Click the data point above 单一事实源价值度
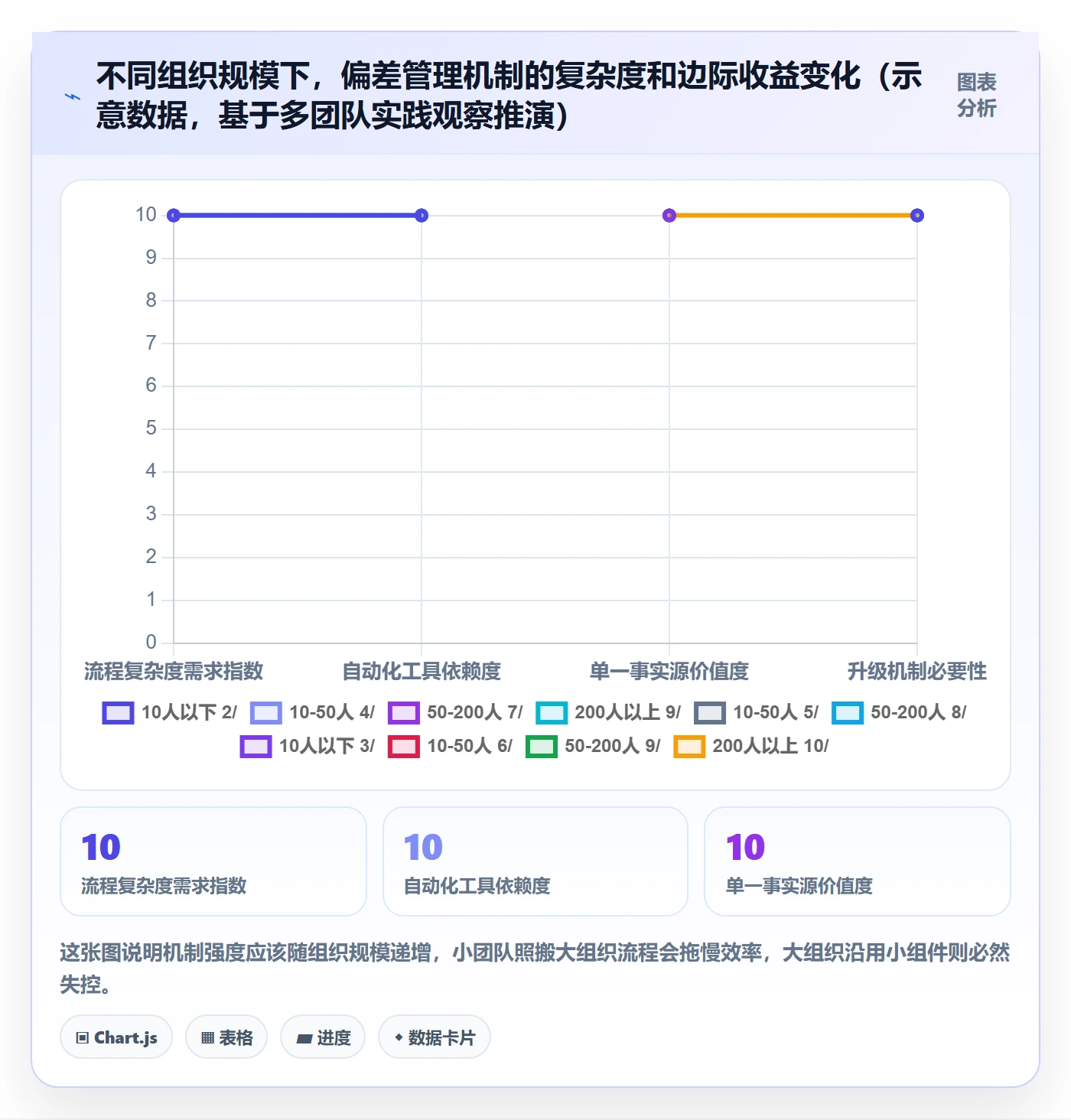Screen dimensions: 1071x1120 (669, 216)
